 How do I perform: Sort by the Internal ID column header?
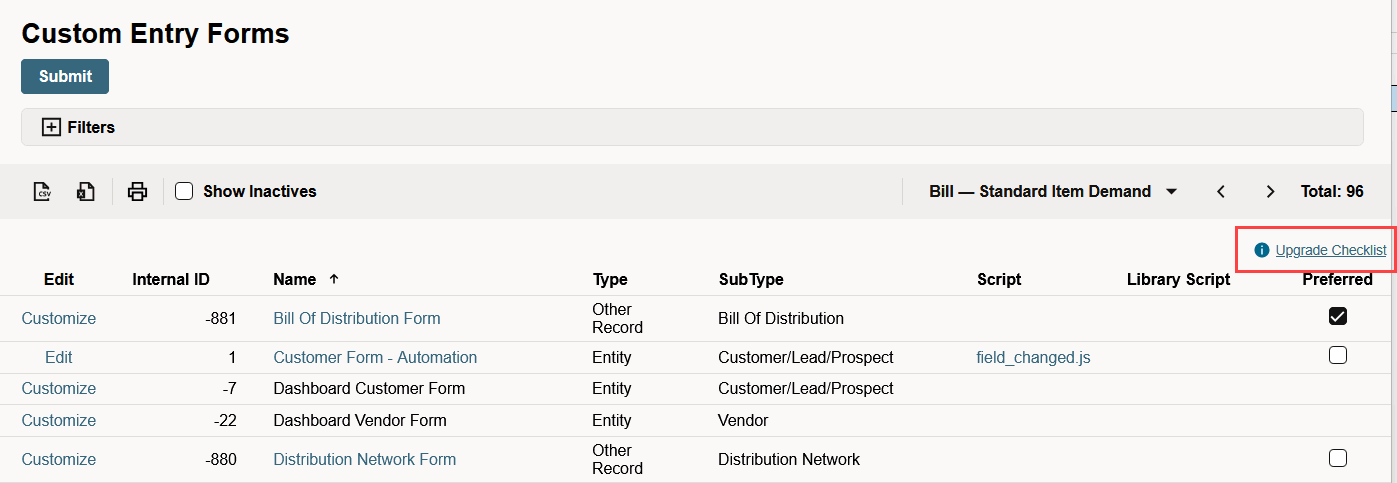[x=171, y=279]
